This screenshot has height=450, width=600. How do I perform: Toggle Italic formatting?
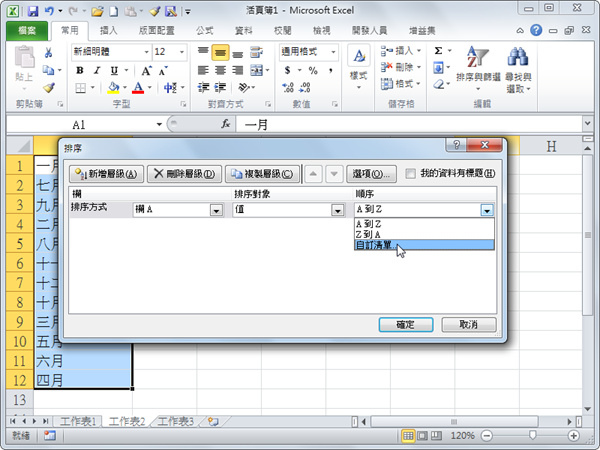[x=97, y=70]
